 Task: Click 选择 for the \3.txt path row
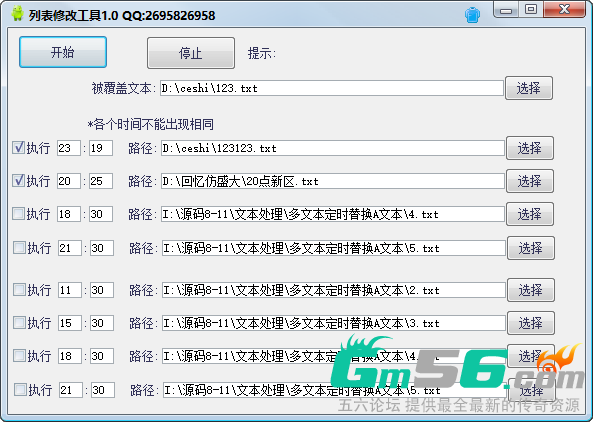pos(531,323)
